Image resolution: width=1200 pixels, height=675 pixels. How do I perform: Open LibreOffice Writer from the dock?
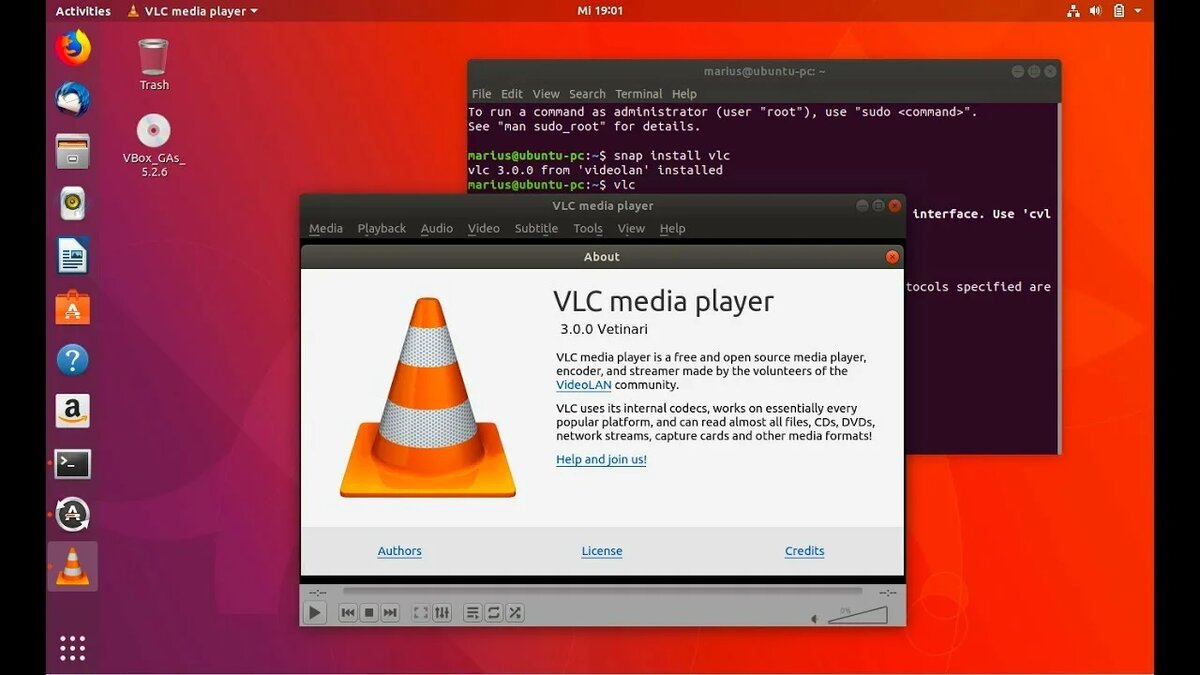coord(72,256)
